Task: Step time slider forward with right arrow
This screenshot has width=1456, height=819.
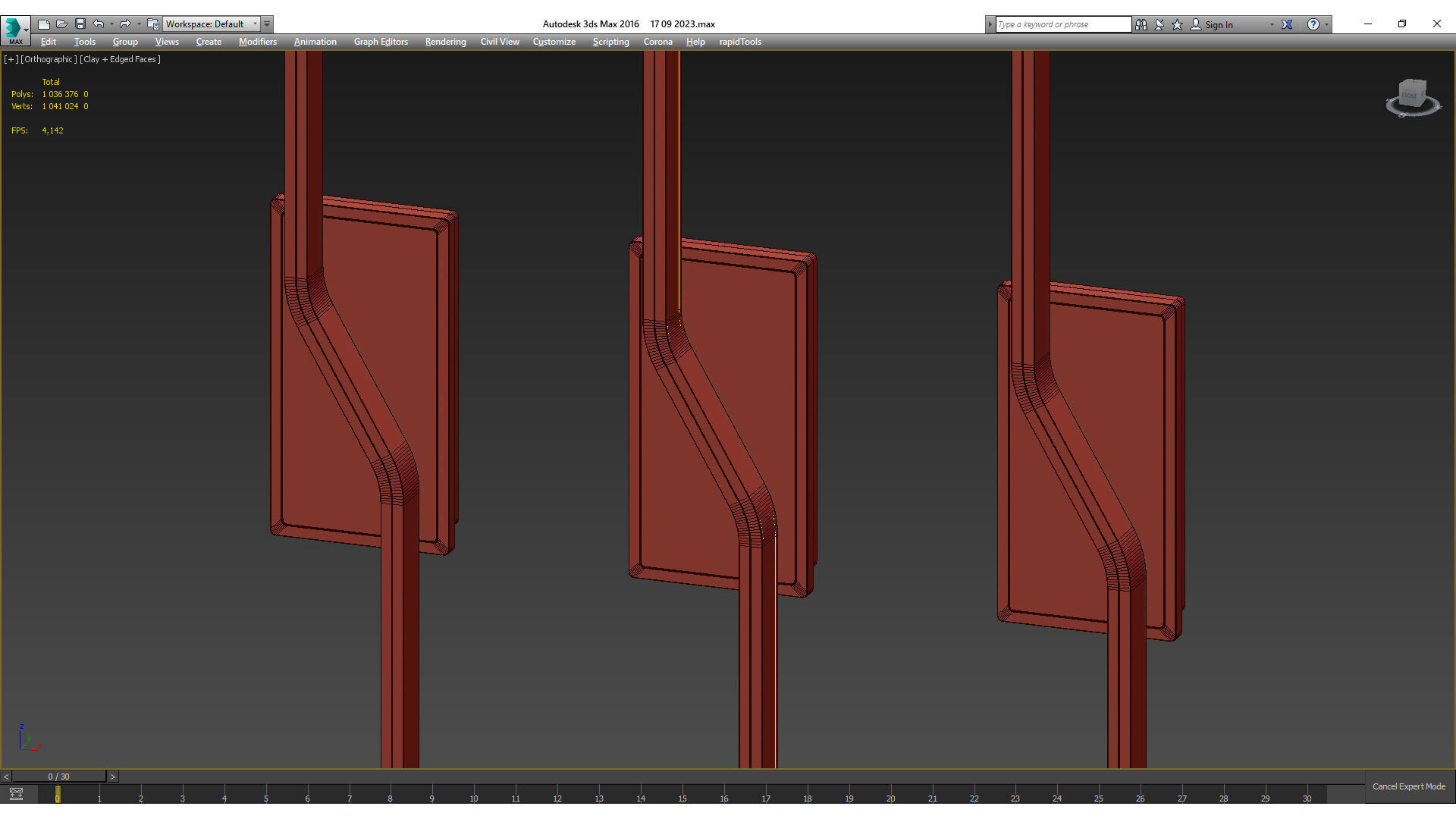Action: 113,777
